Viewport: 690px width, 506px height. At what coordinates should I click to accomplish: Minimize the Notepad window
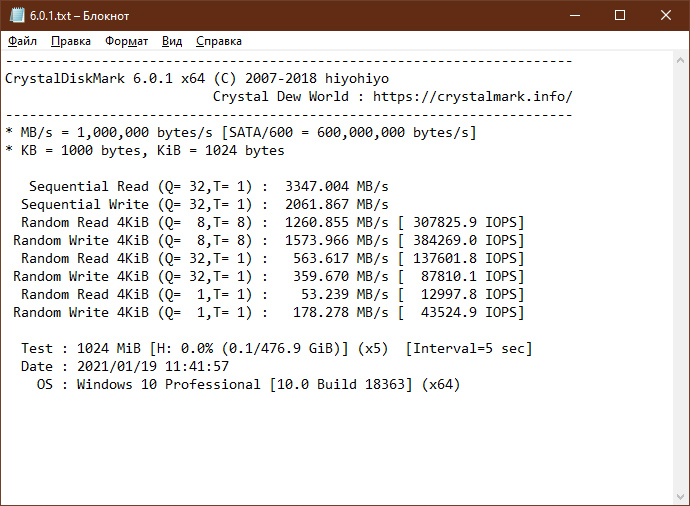point(575,15)
